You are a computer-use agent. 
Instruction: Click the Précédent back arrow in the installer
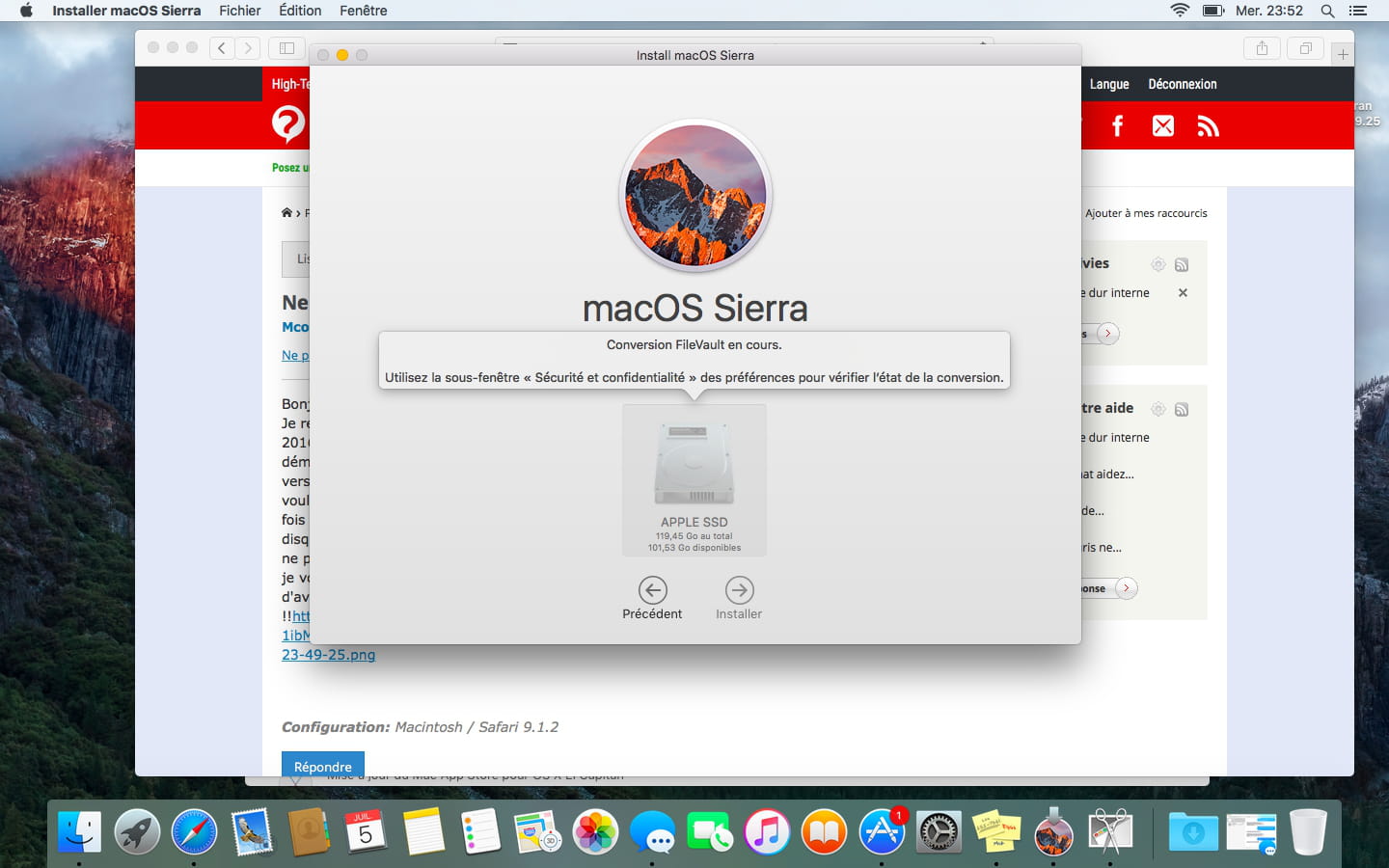(x=653, y=590)
